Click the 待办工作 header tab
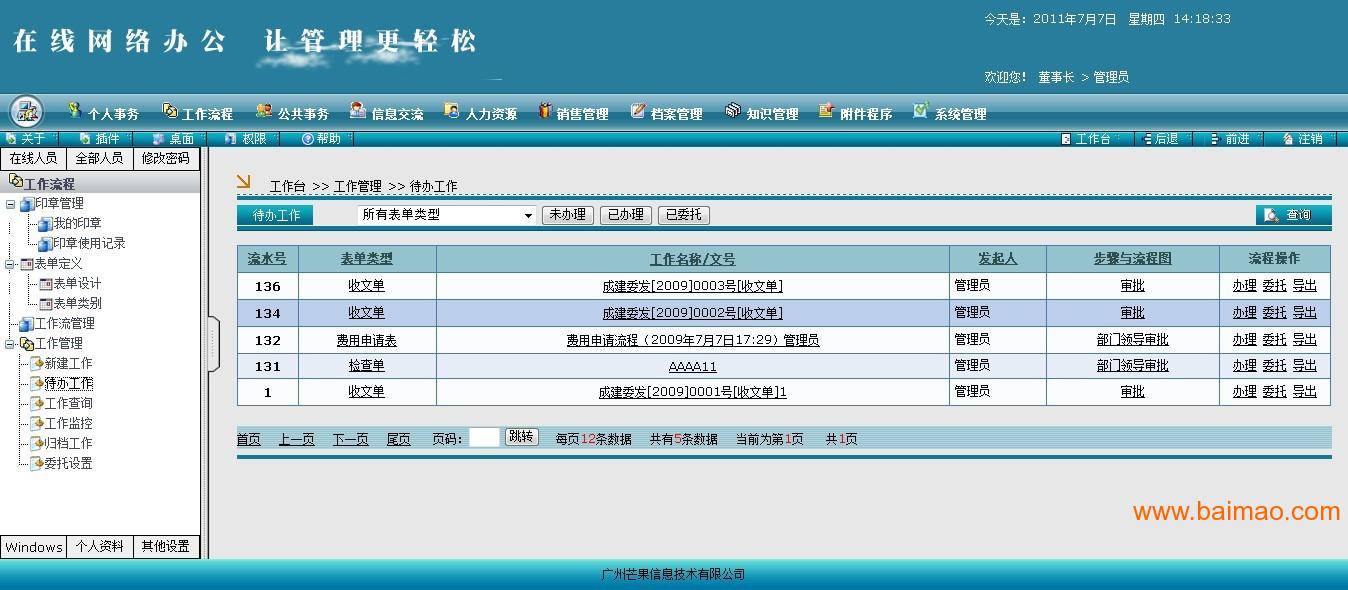The height and width of the screenshot is (590, 1348). pyautogui.click(x=275, y=215)
